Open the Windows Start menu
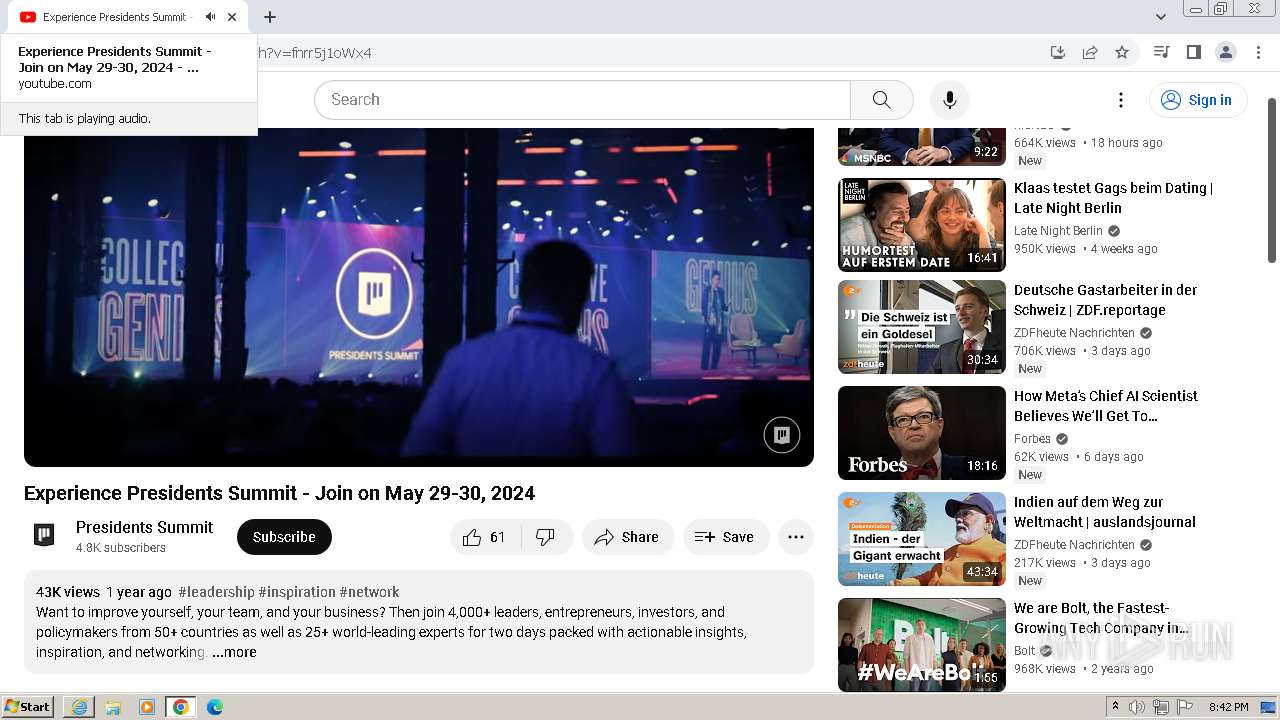Screen dimensions: 1280x720 point(28,707)
